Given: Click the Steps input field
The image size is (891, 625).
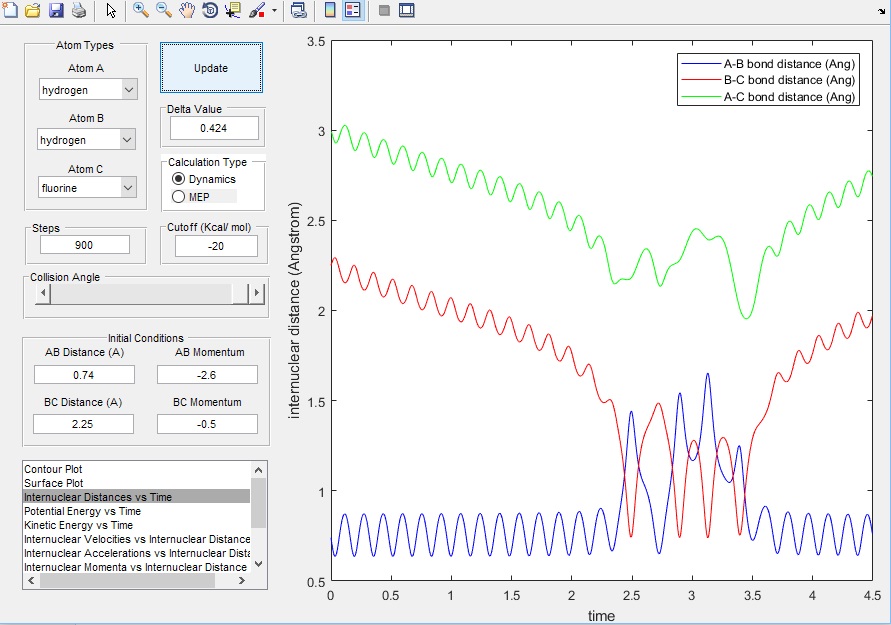Looking at the screenshot, I should [84, 245].
